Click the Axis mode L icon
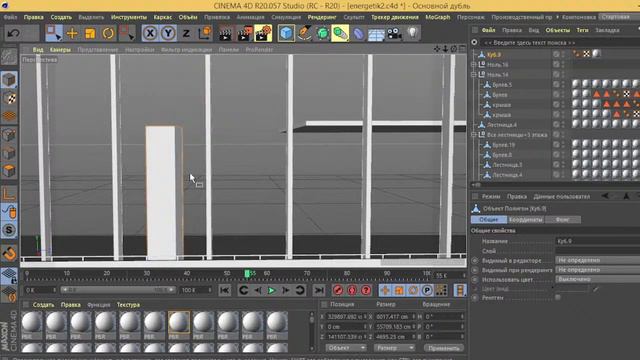 coord(9,194)
